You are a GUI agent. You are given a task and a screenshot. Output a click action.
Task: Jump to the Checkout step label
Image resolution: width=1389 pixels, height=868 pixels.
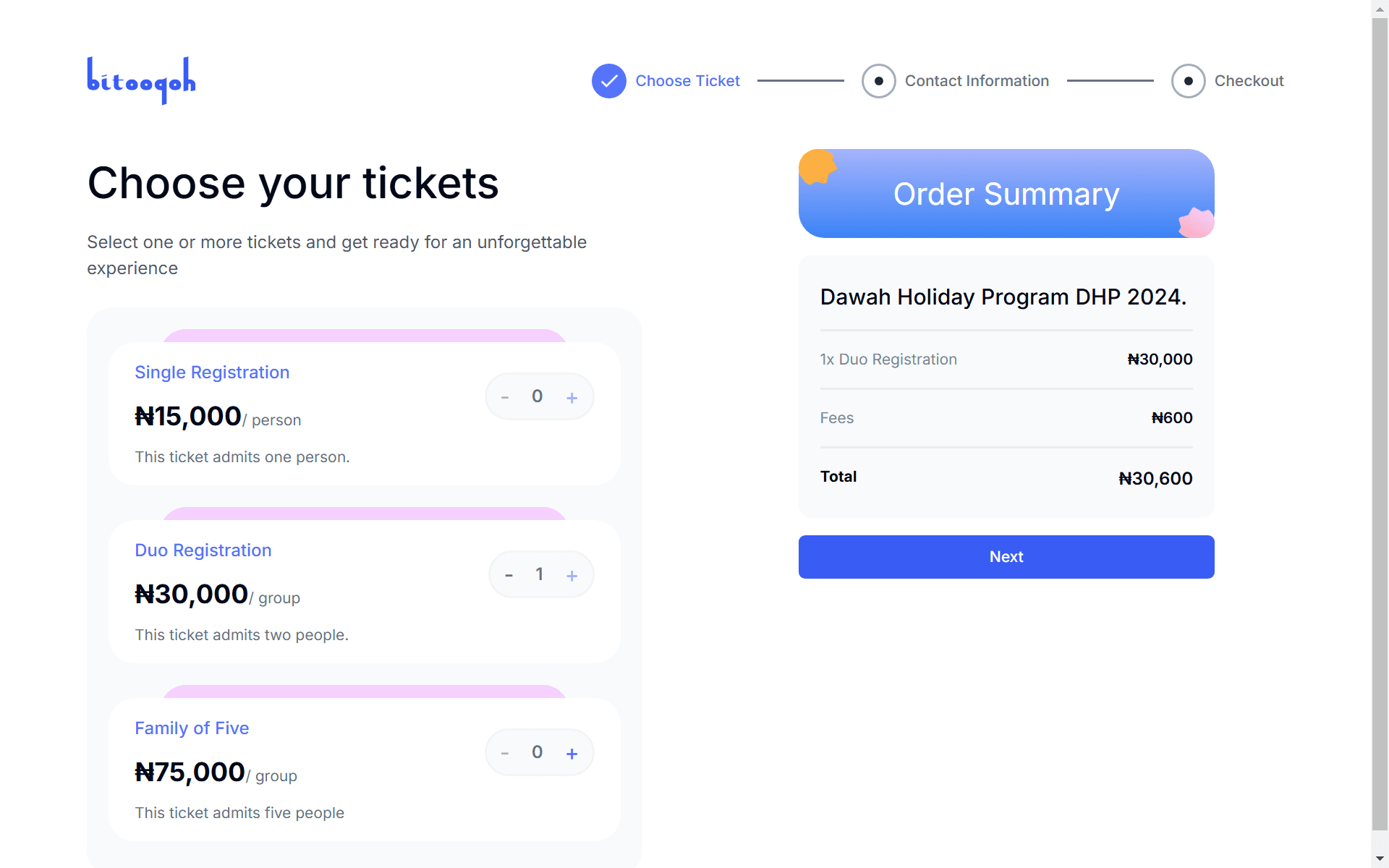(1249, 81)
